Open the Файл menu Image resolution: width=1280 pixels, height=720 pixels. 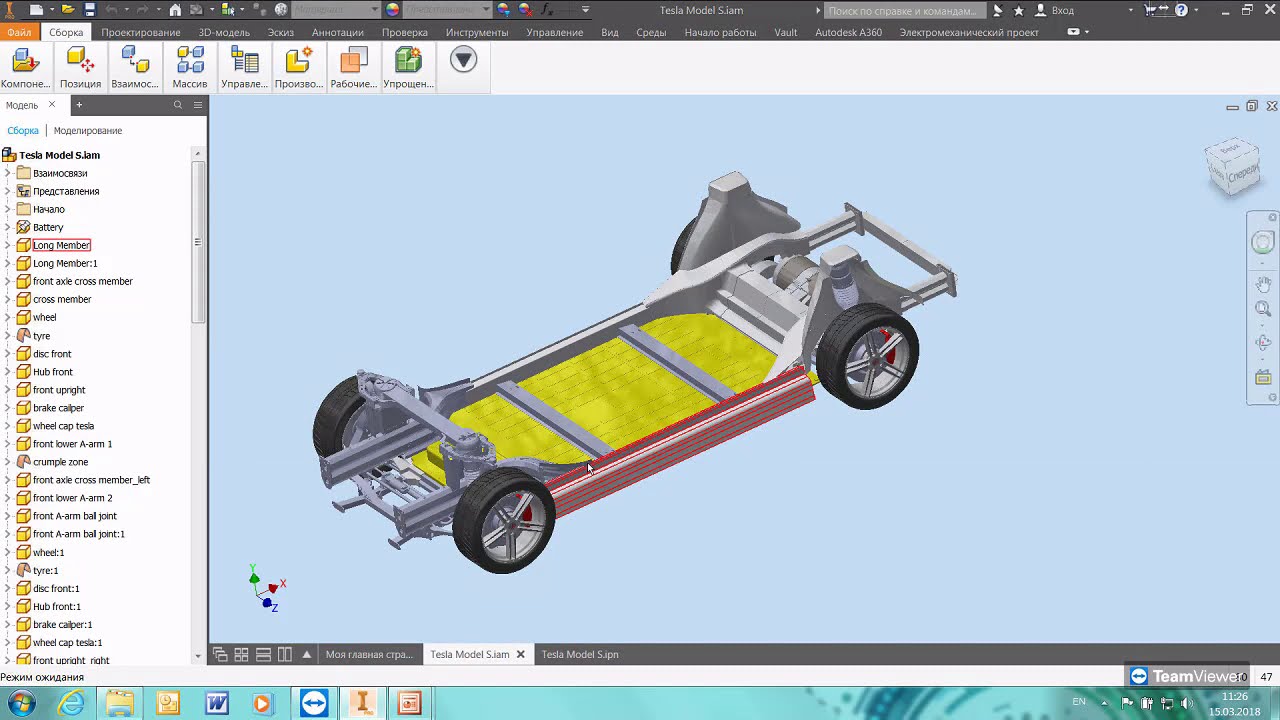click(x=19, y=32)
